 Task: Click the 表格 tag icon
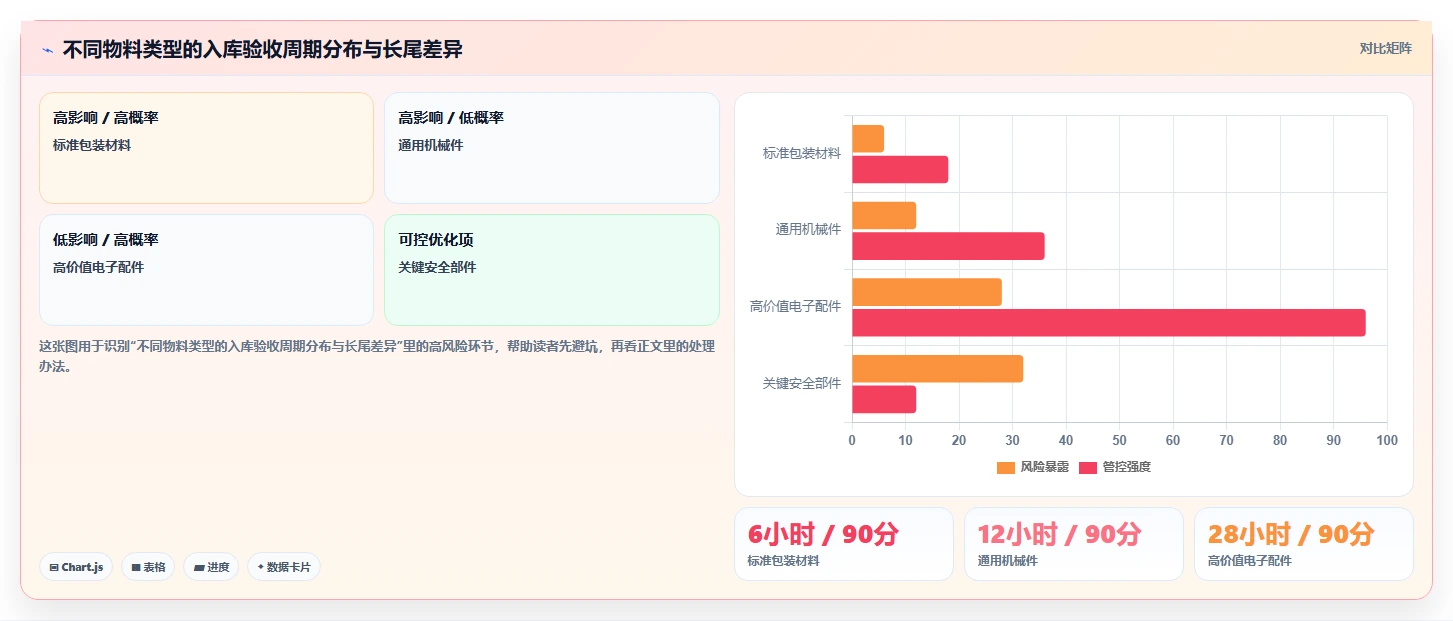pyautogui.click(x=135, y=567)
